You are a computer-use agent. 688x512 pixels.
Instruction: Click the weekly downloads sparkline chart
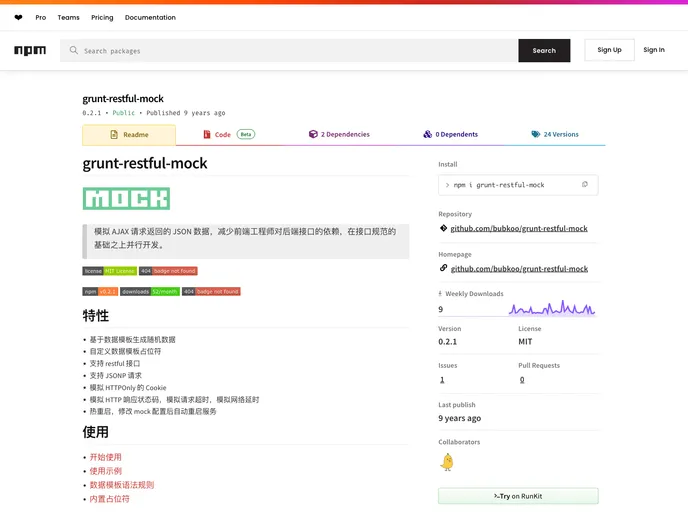[x=552, y=308]
